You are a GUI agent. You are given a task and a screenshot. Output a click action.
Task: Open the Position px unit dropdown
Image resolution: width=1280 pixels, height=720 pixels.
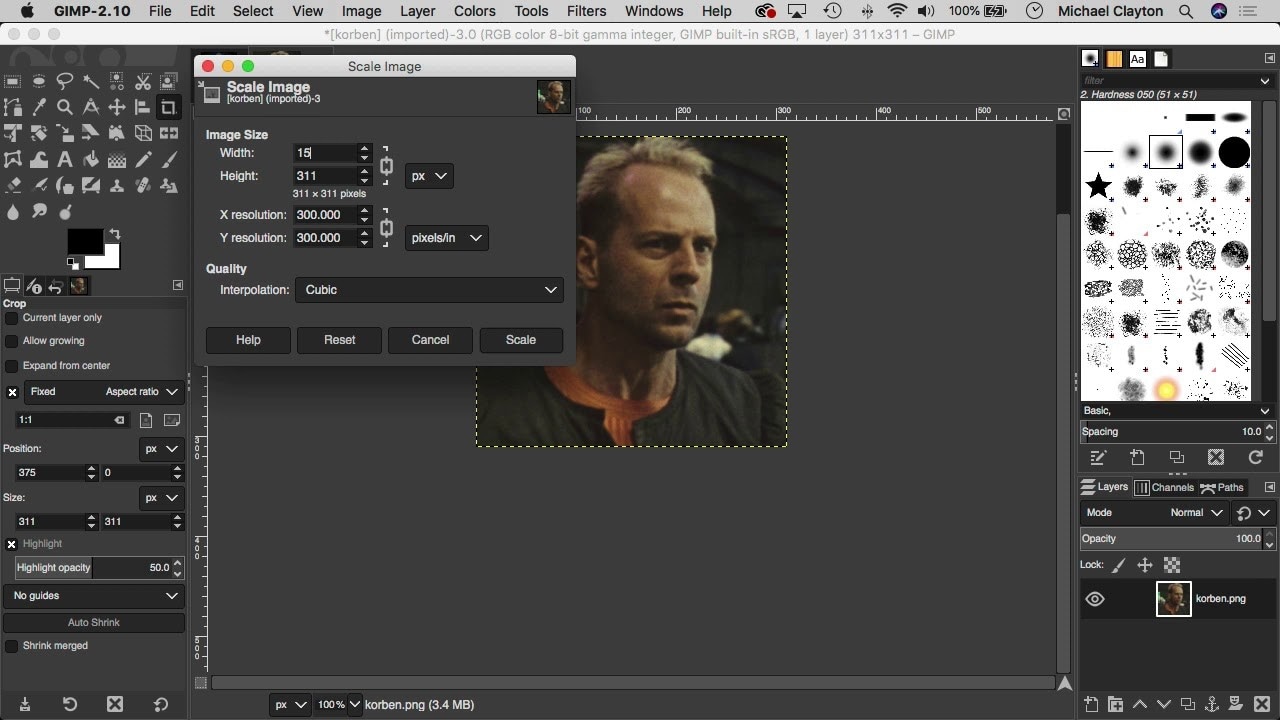point(161,449)
